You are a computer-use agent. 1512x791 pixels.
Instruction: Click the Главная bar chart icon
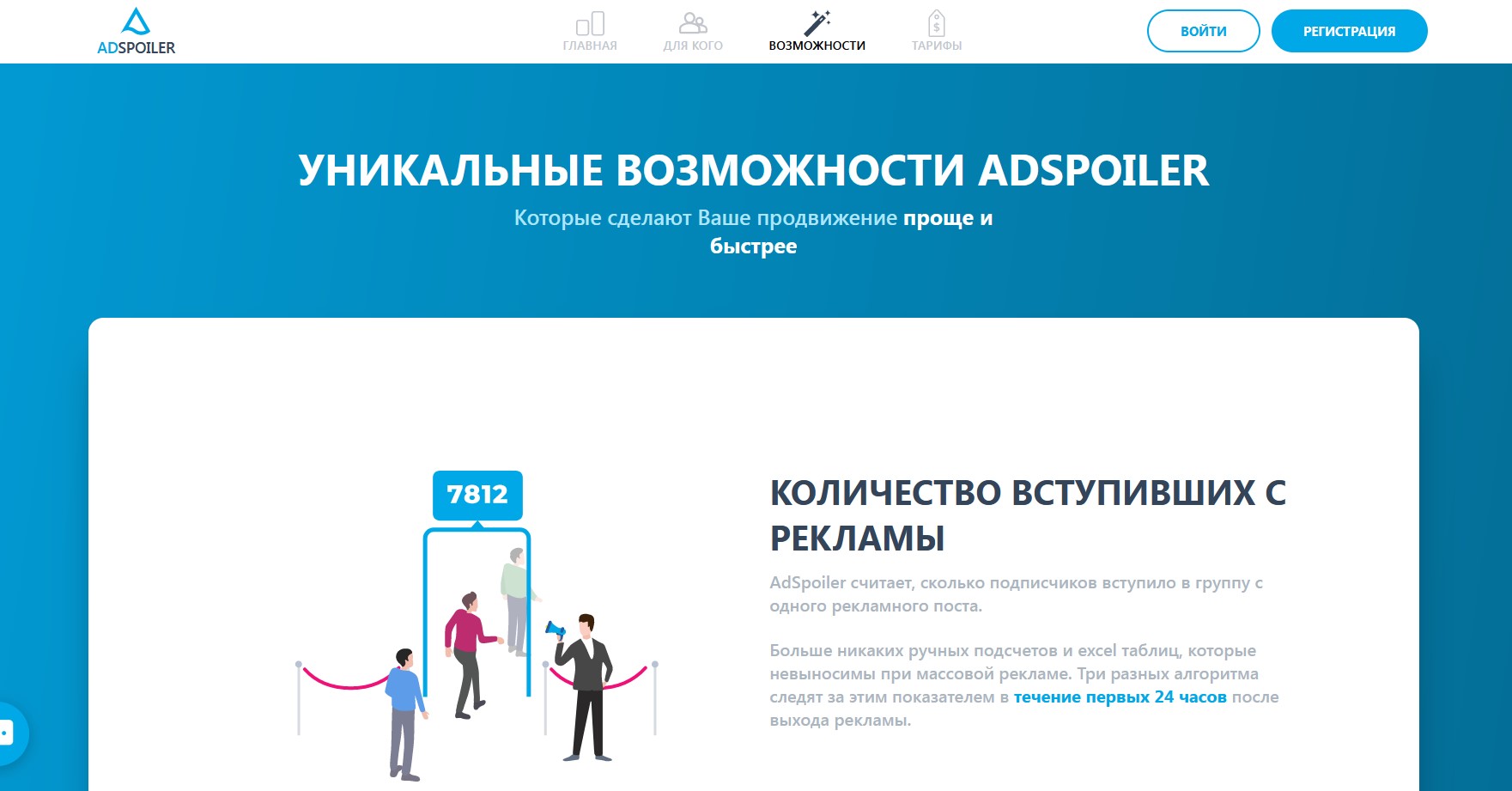click(x=590, y=23)
